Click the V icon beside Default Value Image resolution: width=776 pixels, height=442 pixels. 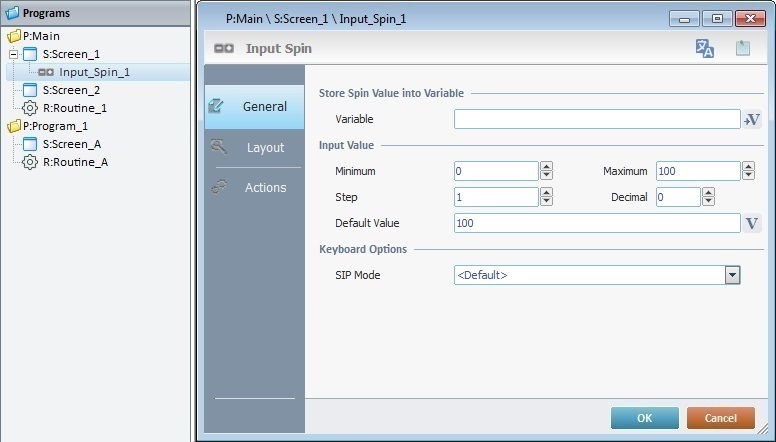click(x=752, y=223)
